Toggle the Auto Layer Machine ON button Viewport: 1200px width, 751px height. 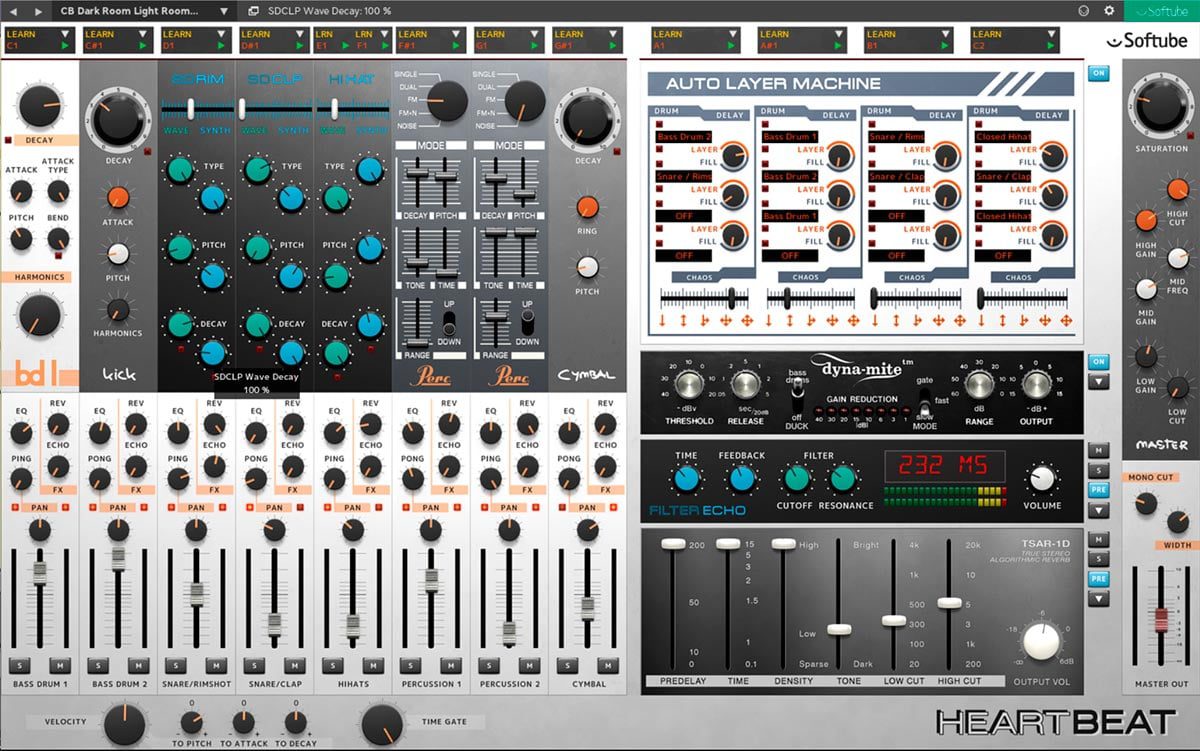pyautogui.click(x=1099, y=74)
